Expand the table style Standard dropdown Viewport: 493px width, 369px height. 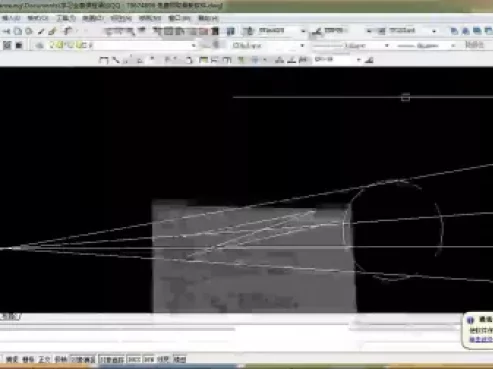tap(434, 31)
